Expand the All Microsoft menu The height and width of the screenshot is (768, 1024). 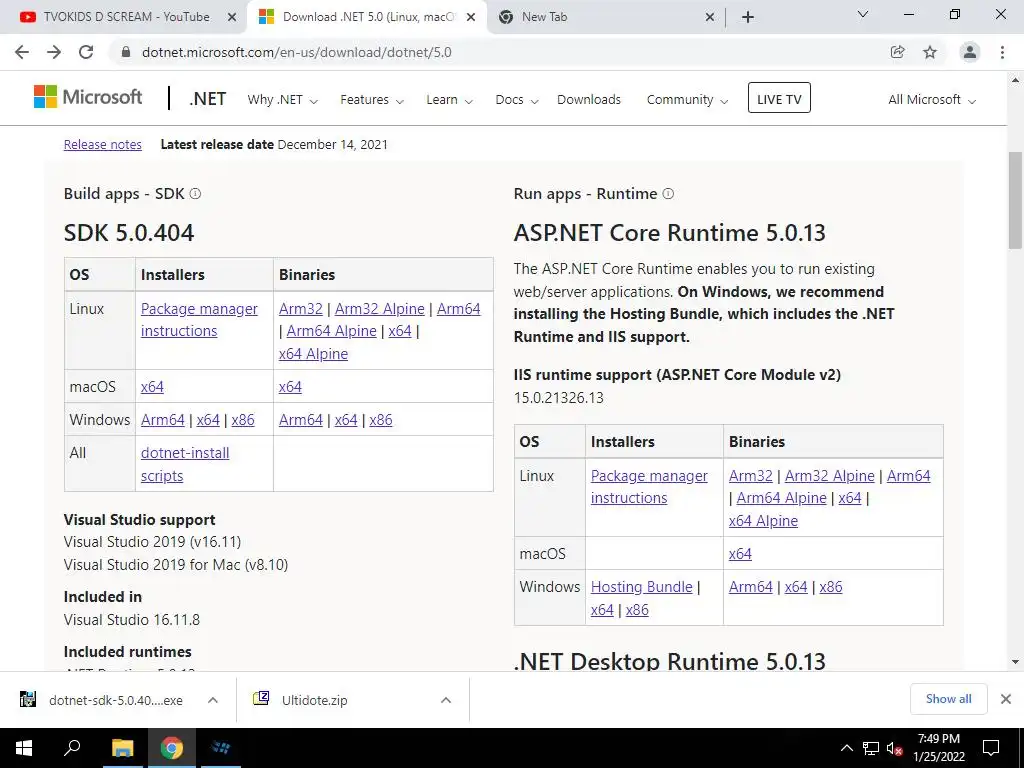[x=932, y=100]
